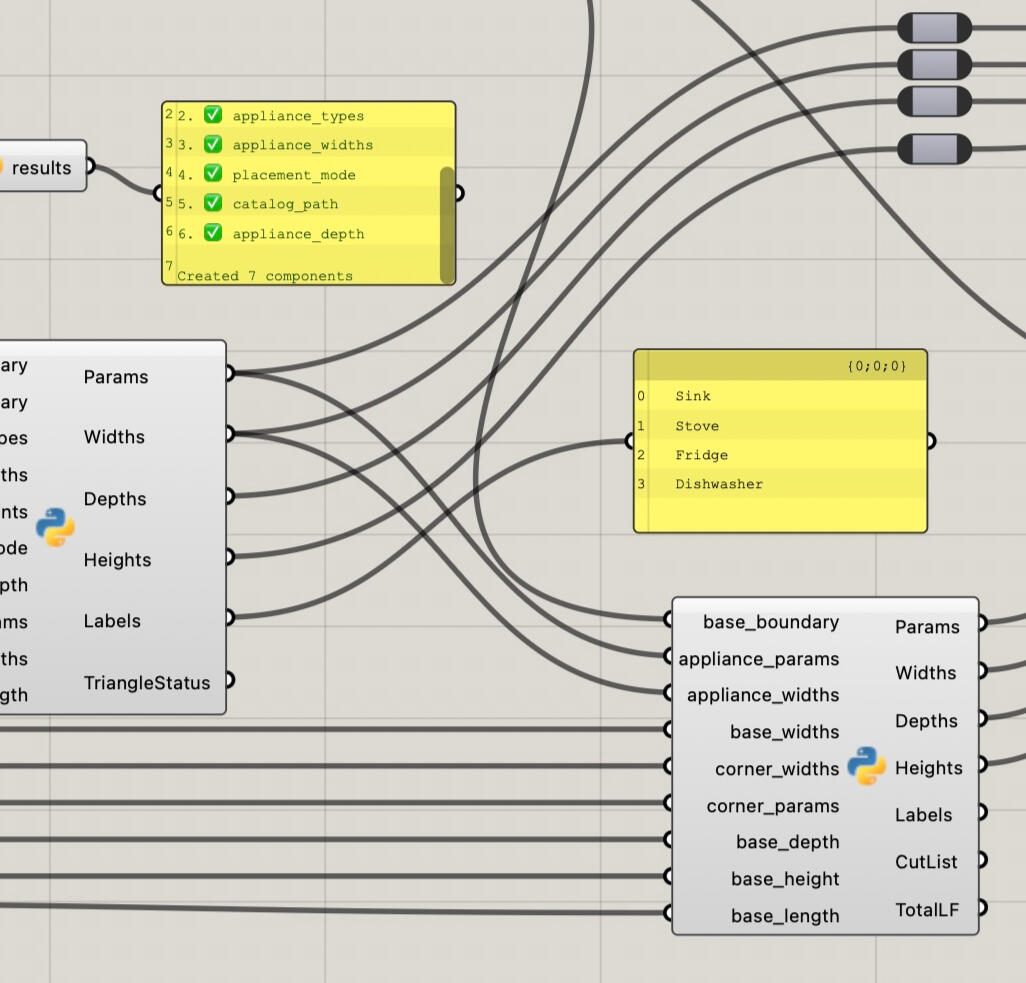
Task: Click the green checkmark beside appliance_depth
Action: point(212,233)
